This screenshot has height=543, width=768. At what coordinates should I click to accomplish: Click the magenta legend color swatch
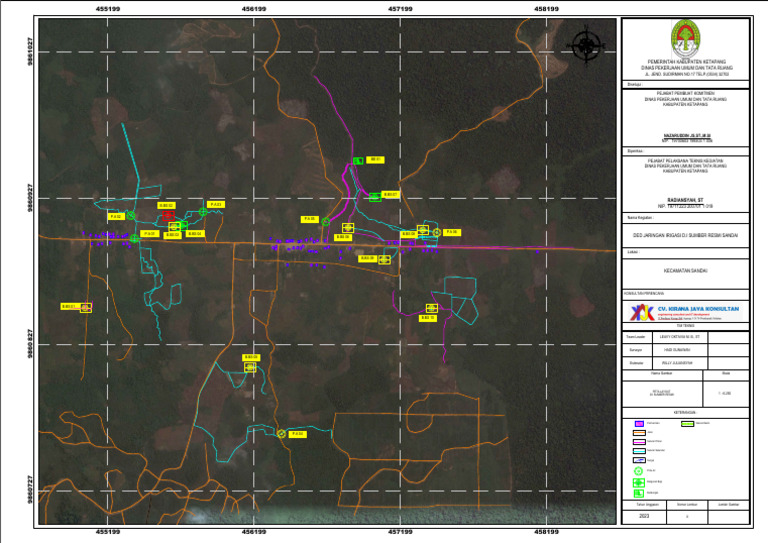pos(639,425)
